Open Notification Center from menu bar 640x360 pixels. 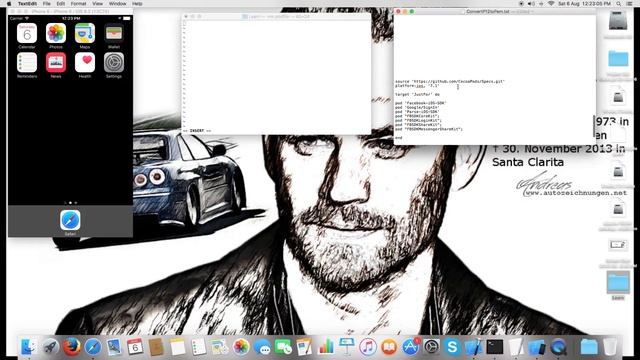click(630, 4)
